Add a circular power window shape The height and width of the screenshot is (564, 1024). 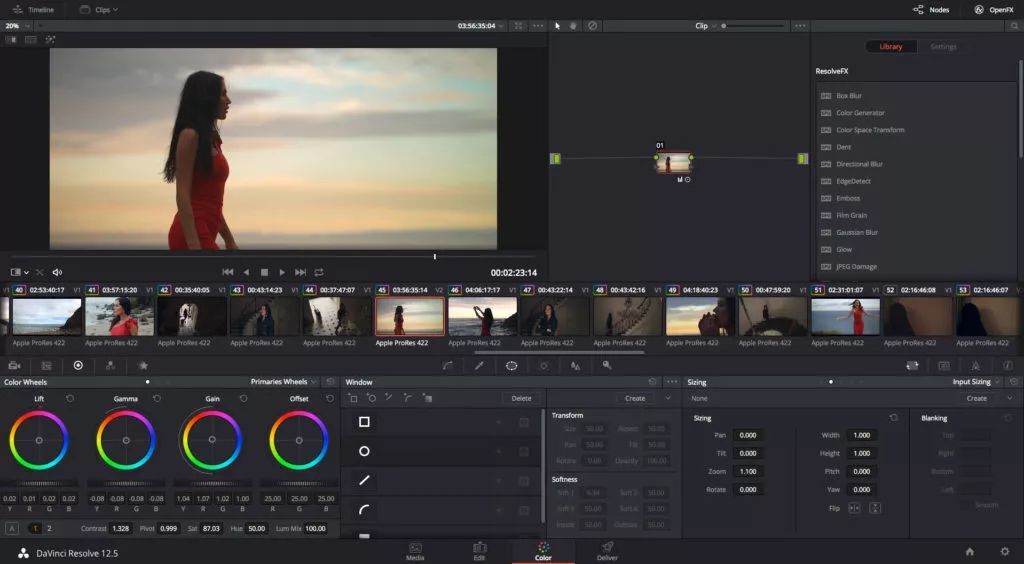click(364, 451)
